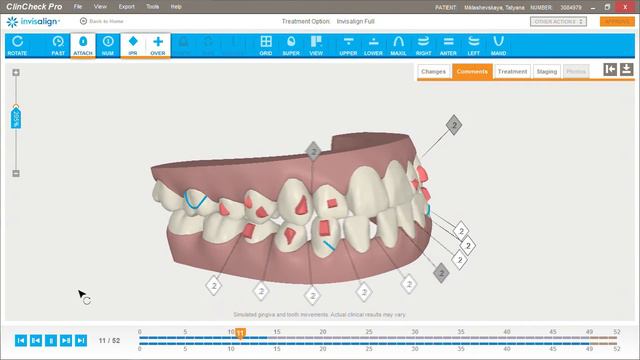Jump to first stage
Image resolution: width=640 pixels, height=360 pixels.
(x=21, y=340)
